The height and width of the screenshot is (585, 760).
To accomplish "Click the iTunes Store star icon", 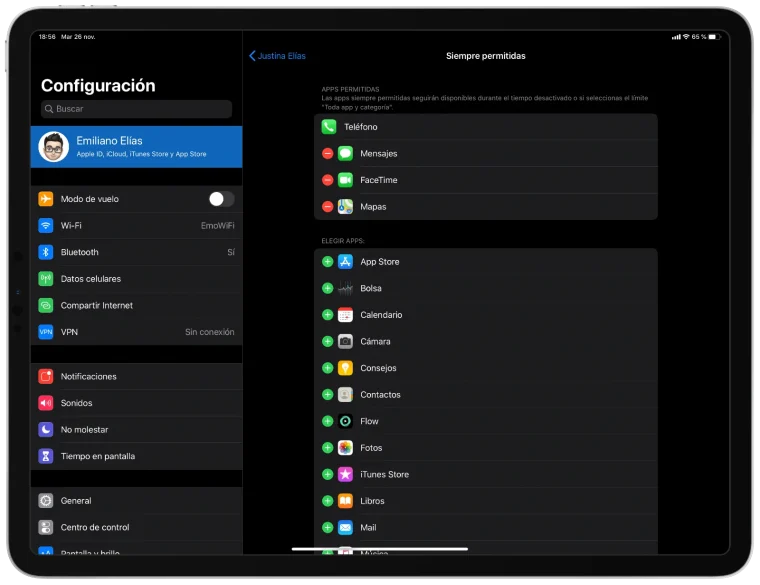I will pyautogui.click(x=345, y=474).
